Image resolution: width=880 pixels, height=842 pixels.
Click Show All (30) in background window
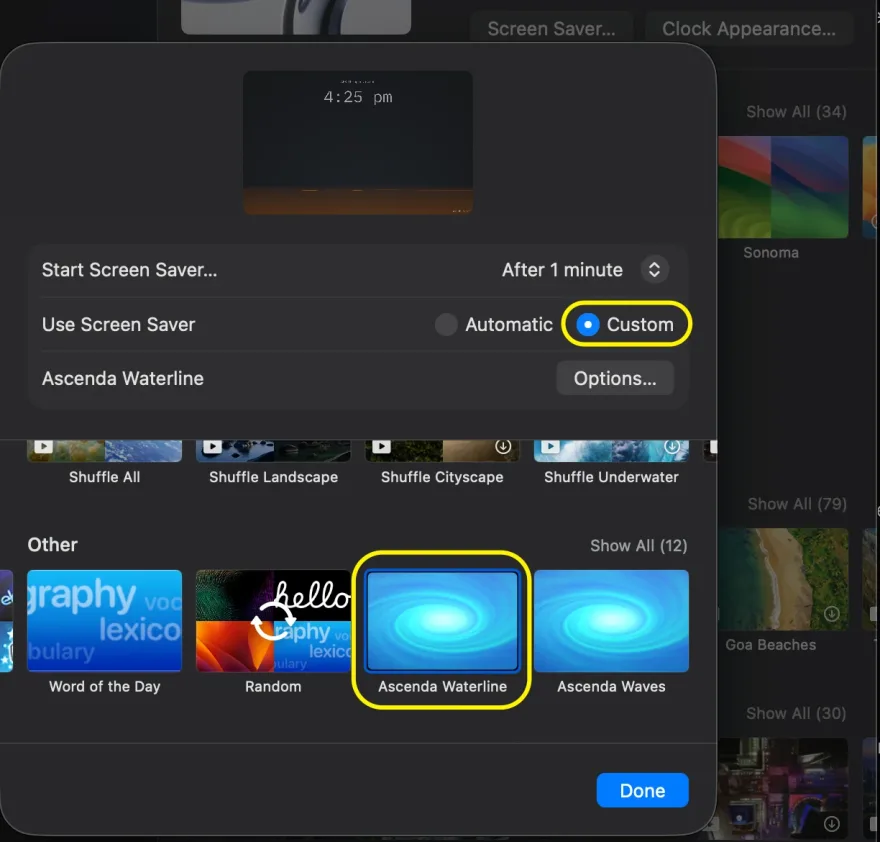click(796, 713)
